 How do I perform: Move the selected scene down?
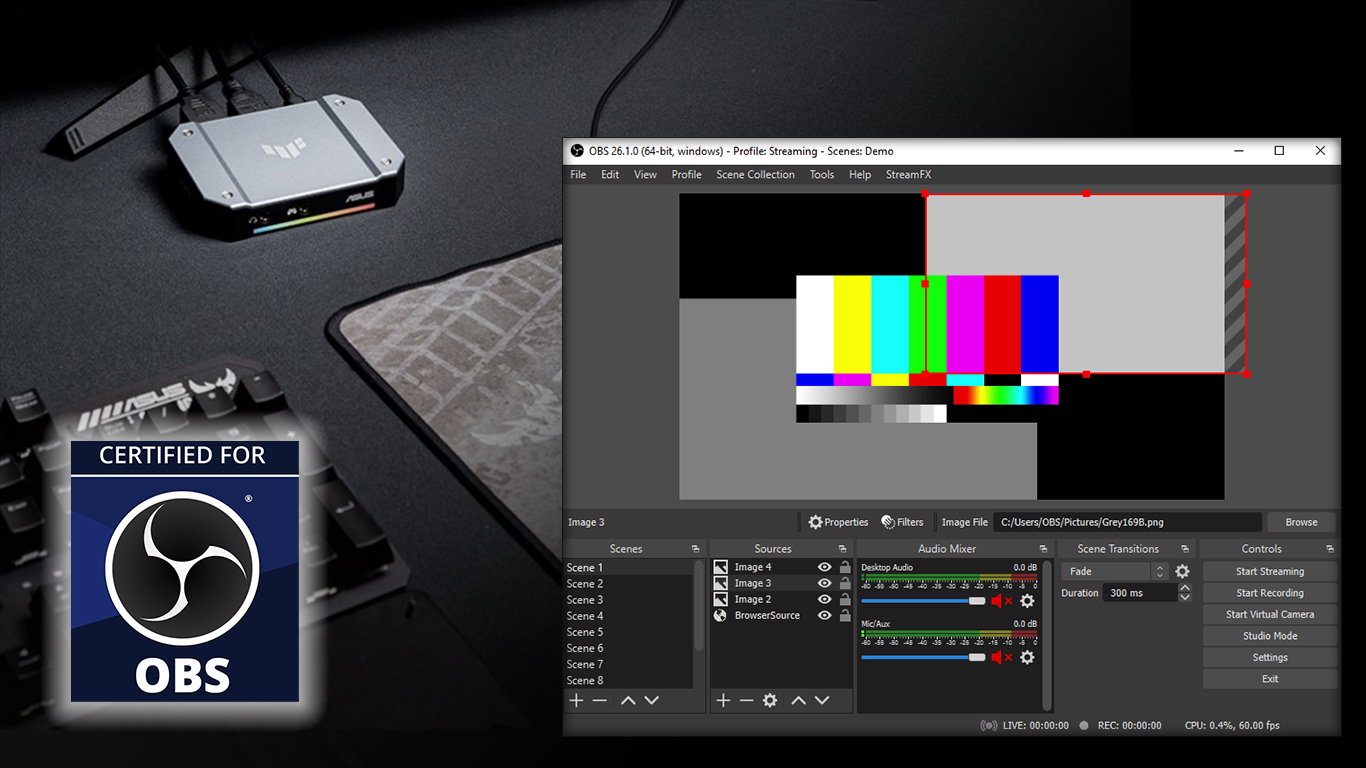tap(652, 701)
